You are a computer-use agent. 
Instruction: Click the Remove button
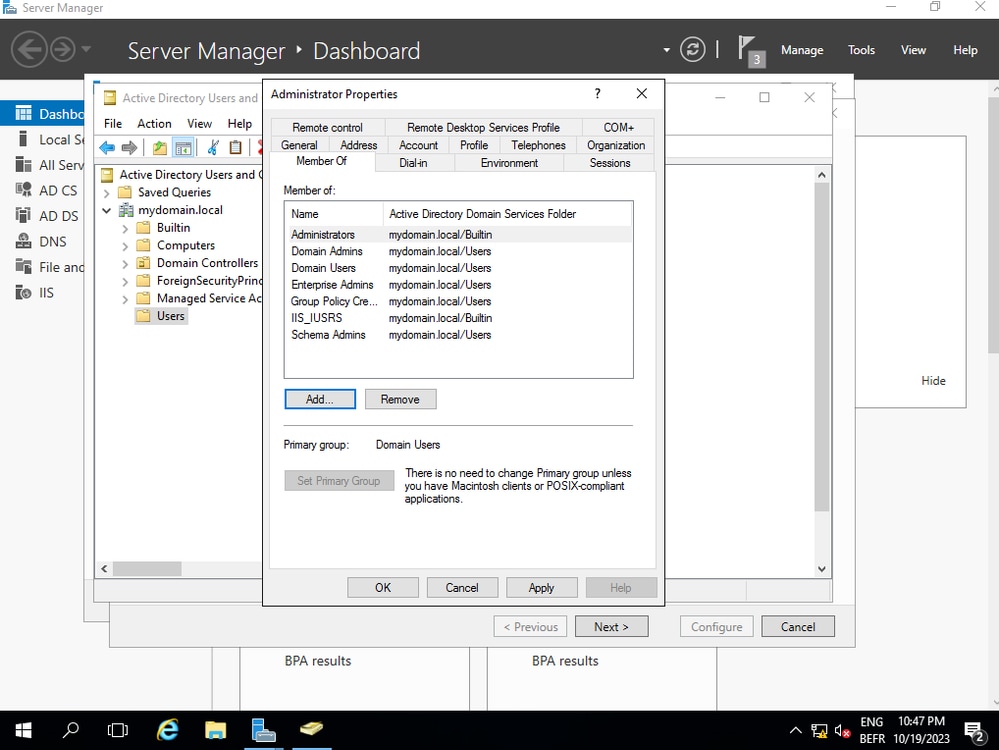point(400,400)
